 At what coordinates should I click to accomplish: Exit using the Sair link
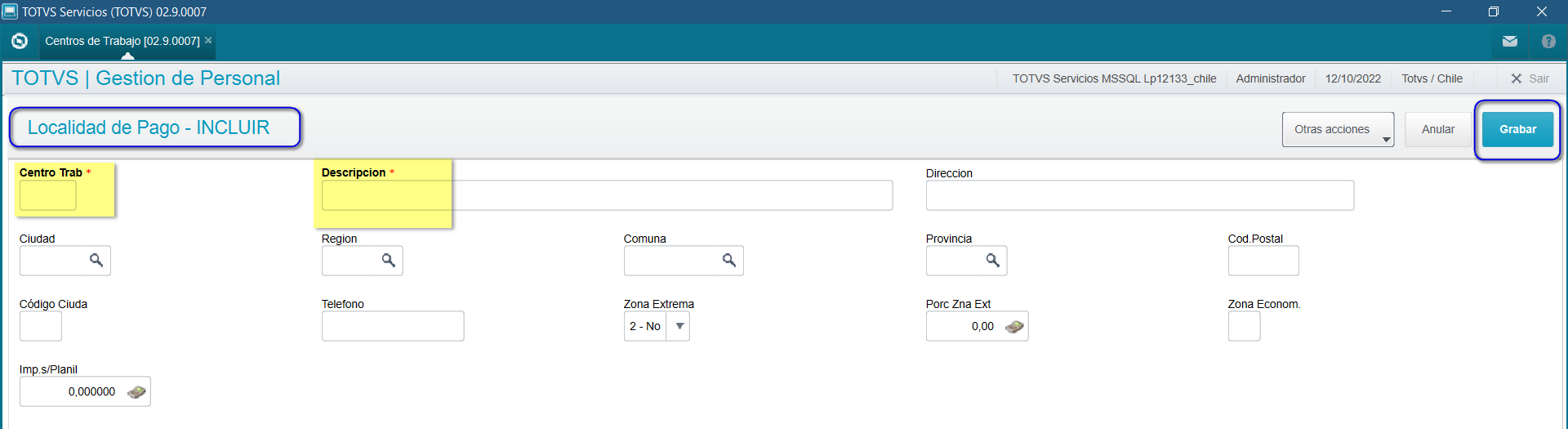[1539, 78]
